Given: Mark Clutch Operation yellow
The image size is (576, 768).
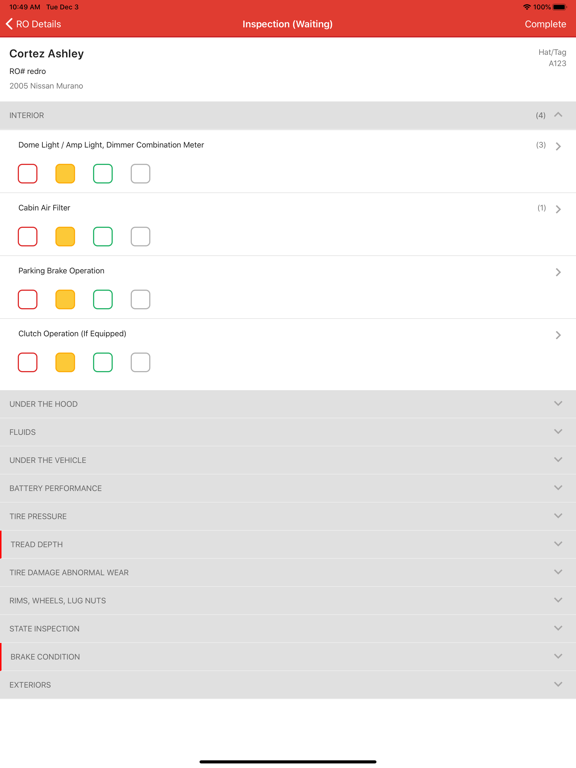Looking at the screenshot, I should click(x=65, y=362).
